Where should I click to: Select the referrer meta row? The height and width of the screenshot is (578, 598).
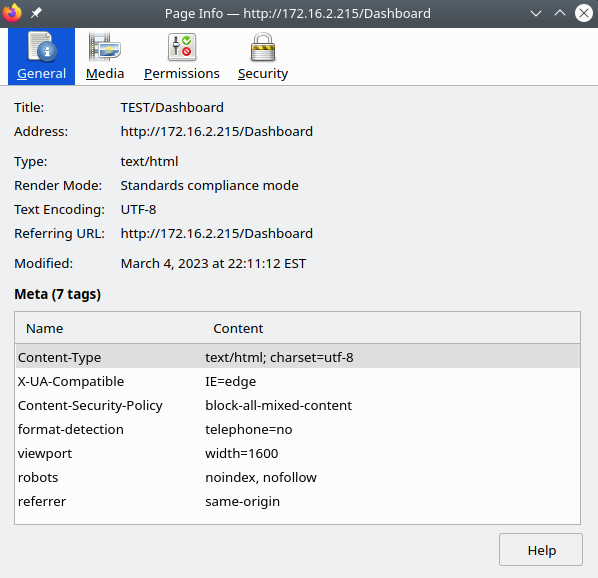(x=297, y=501)
